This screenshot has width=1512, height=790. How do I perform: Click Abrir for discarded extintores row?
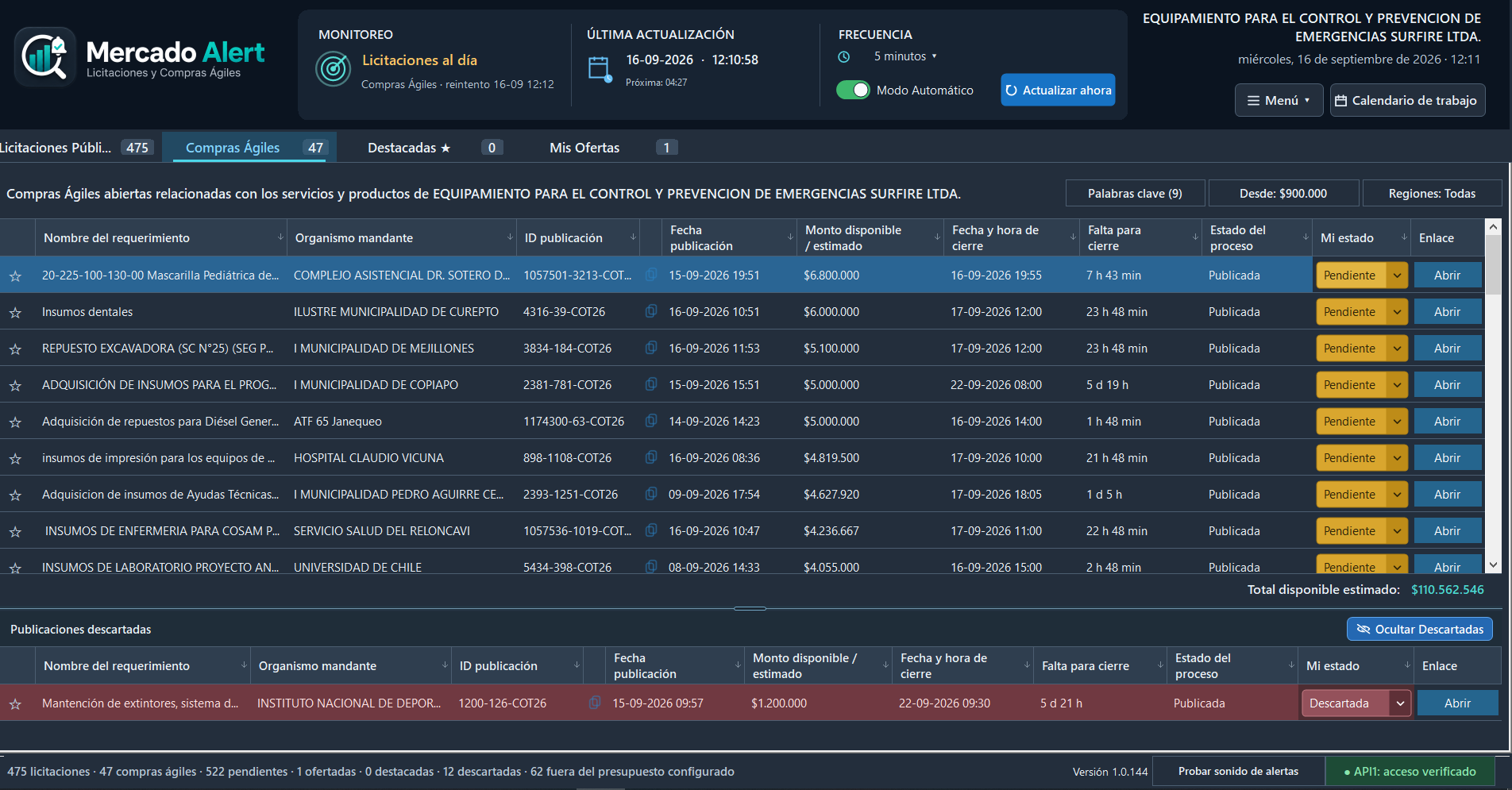pyautogui.click(x=1457, y=703)
